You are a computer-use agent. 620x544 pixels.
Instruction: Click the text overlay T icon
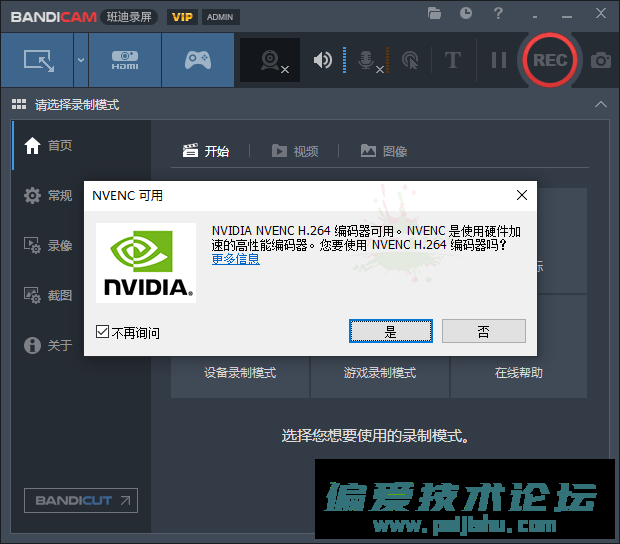pyautogui.click(x=452, y=60)
